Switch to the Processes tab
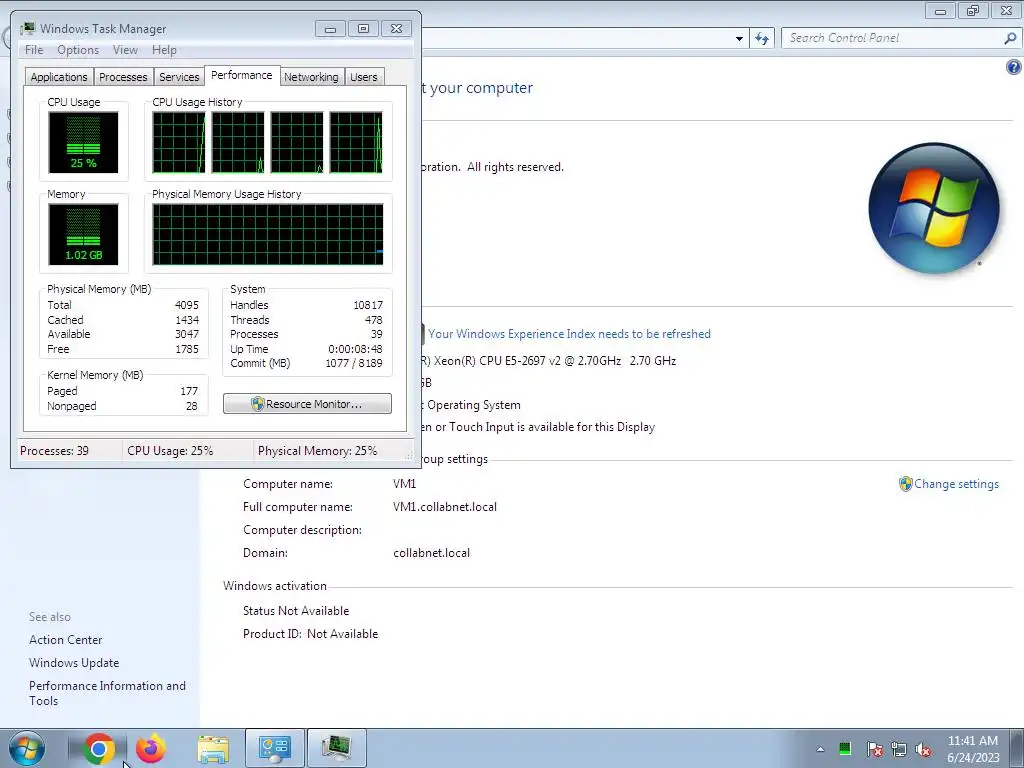The width and height of the screenshot is (1024, 768). tap(123, 77)
